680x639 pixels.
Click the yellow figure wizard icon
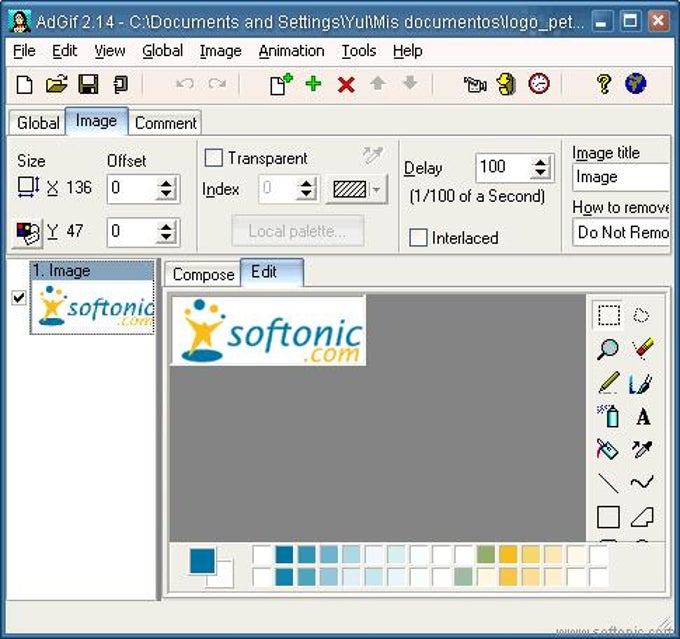click(x=507, y=84)
